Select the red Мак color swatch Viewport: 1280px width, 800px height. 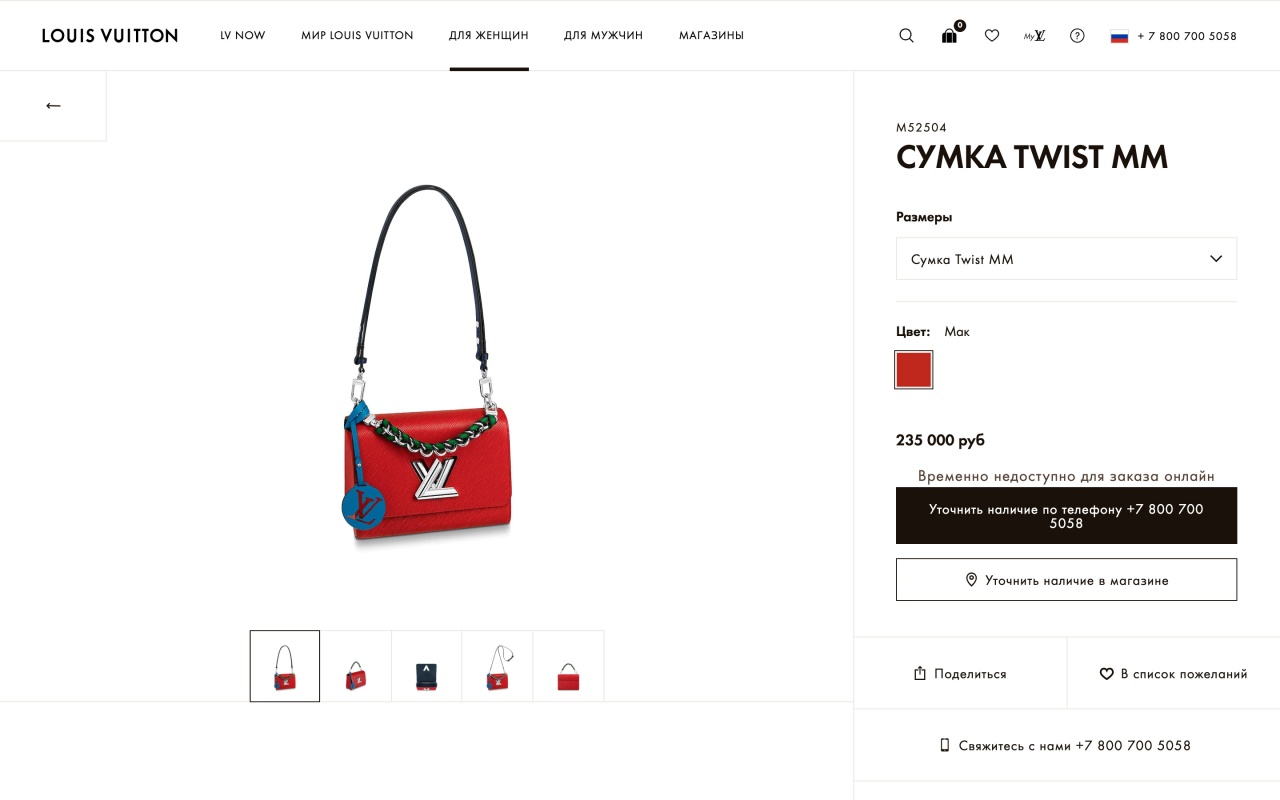914,370
